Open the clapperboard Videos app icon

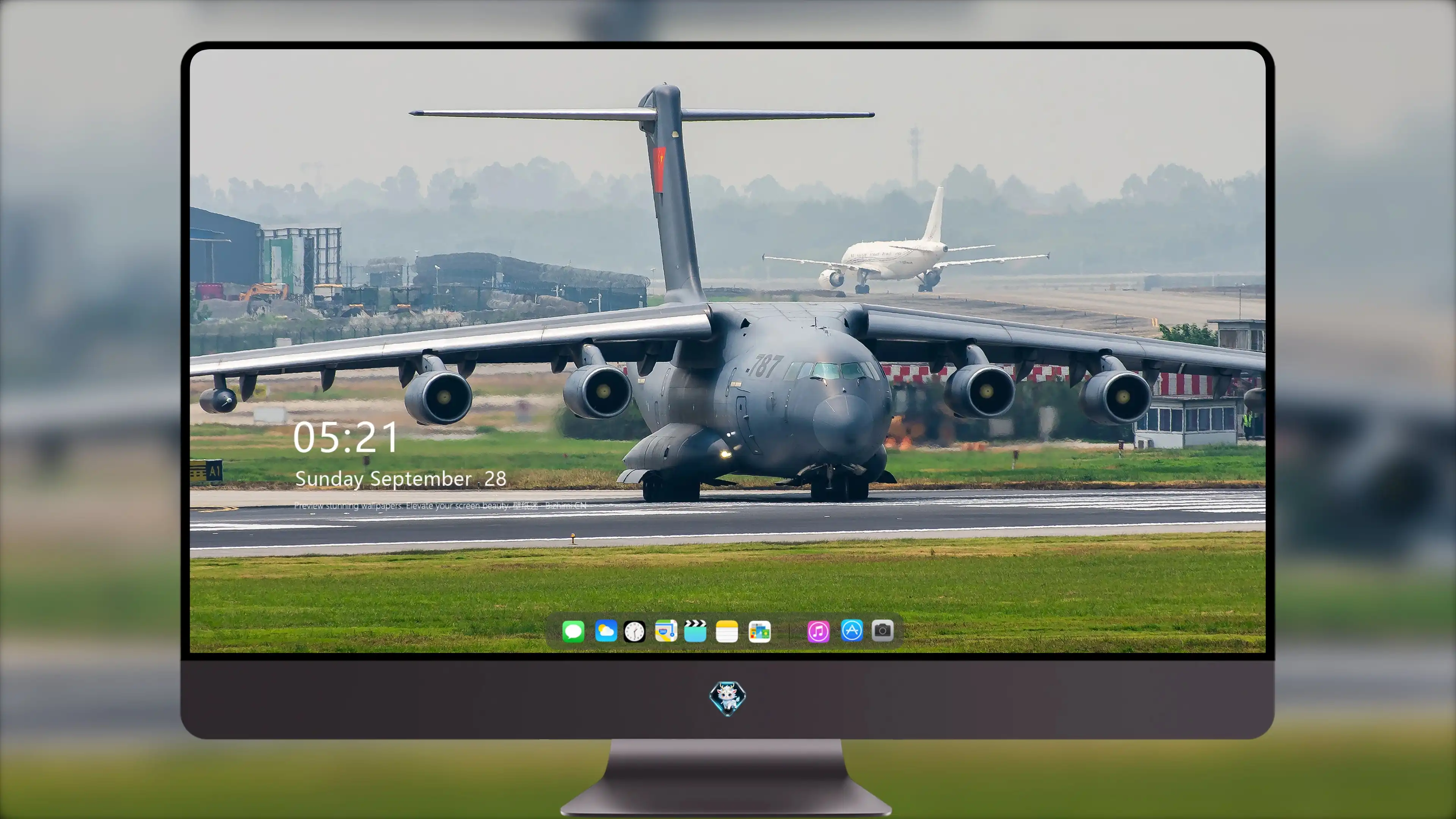pyautogui.click(x=695, y=631)
